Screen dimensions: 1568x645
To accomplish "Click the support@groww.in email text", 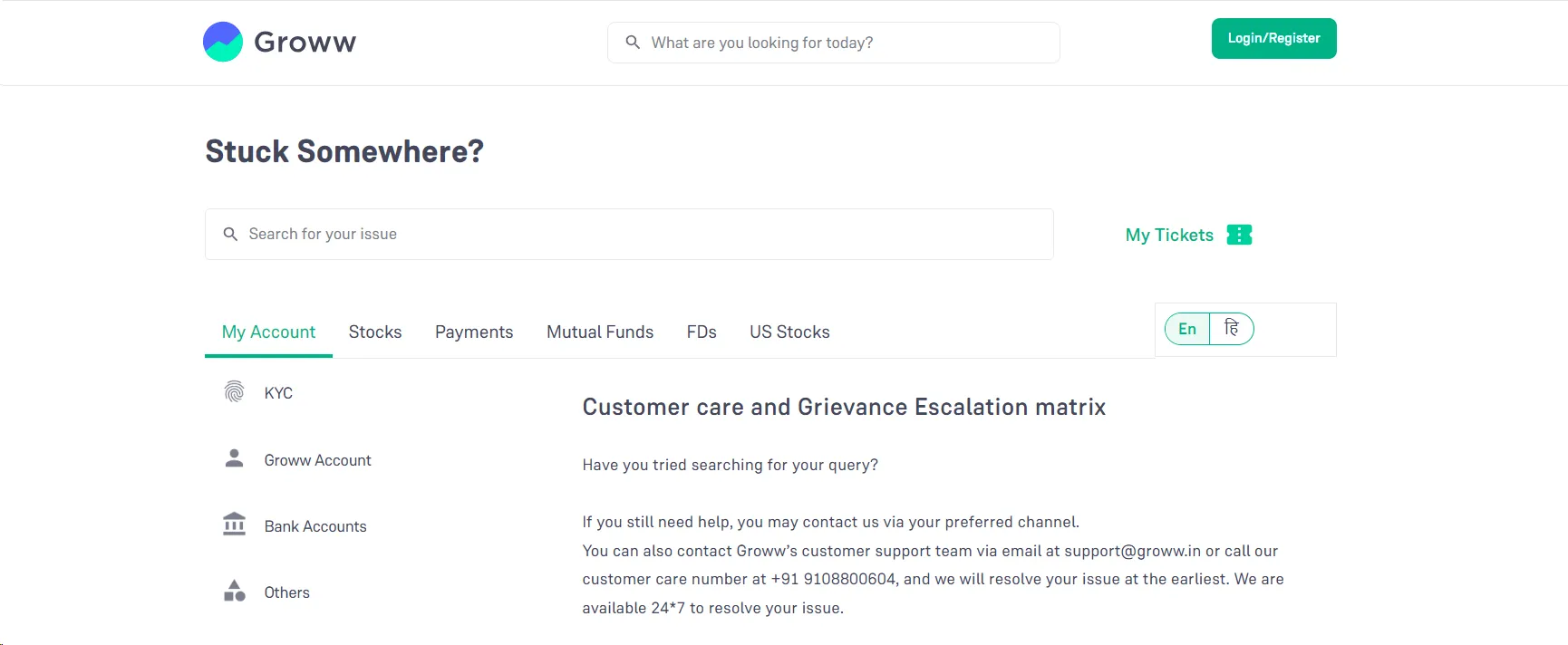I will [1132, 551].
